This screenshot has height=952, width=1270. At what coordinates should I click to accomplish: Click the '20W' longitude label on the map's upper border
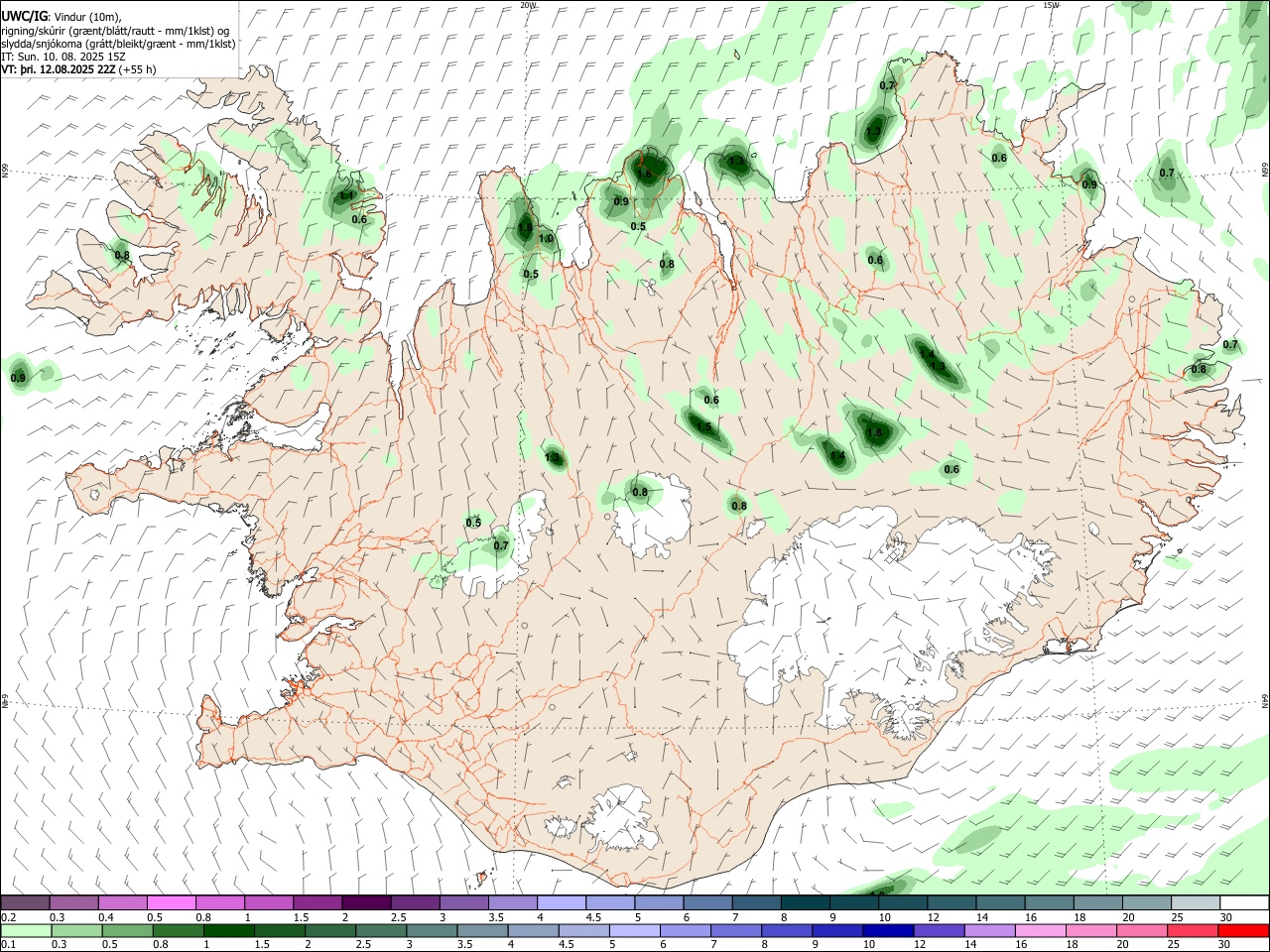pyautogui.click(x=529, y=5)
